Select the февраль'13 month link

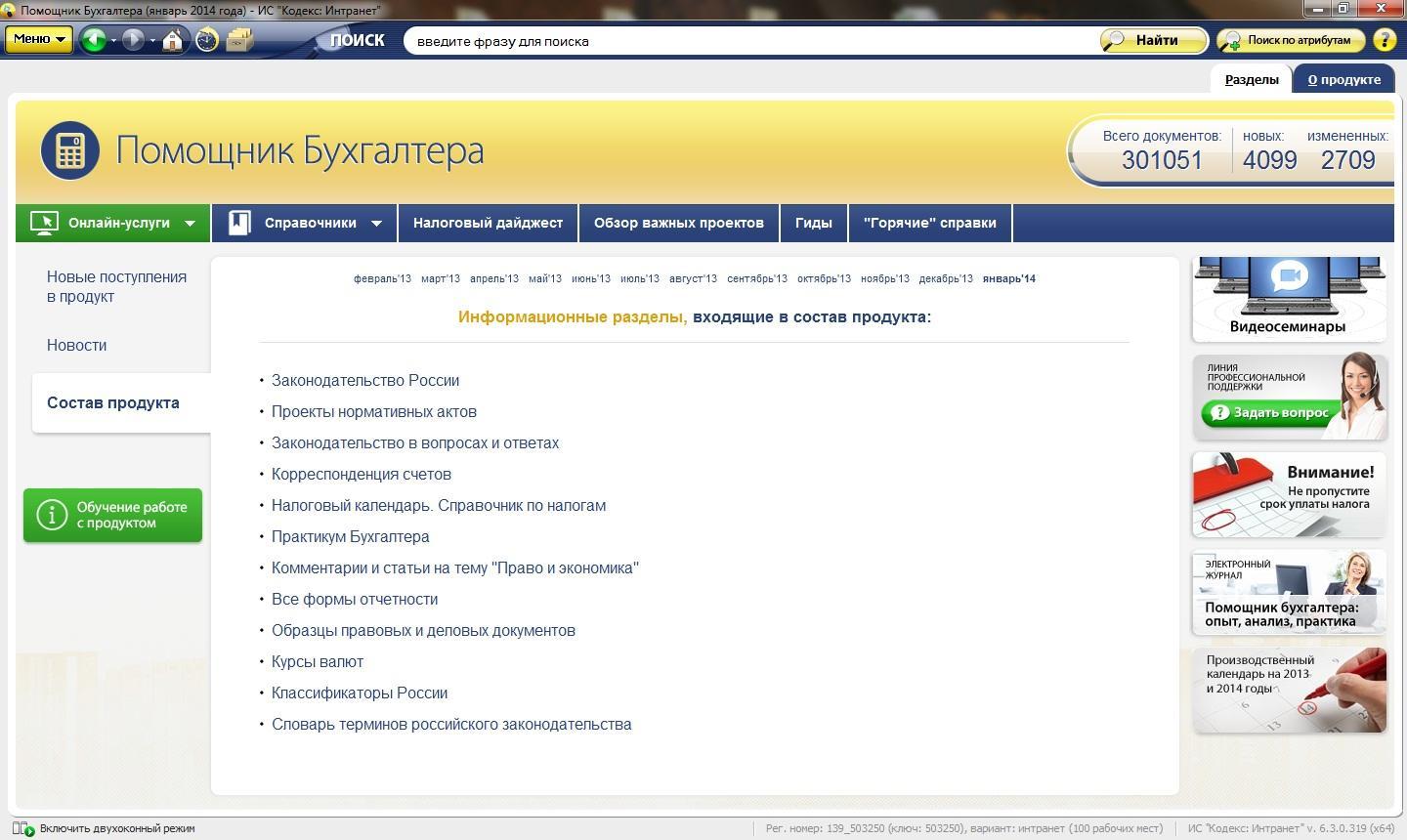[x=382, y=278]
